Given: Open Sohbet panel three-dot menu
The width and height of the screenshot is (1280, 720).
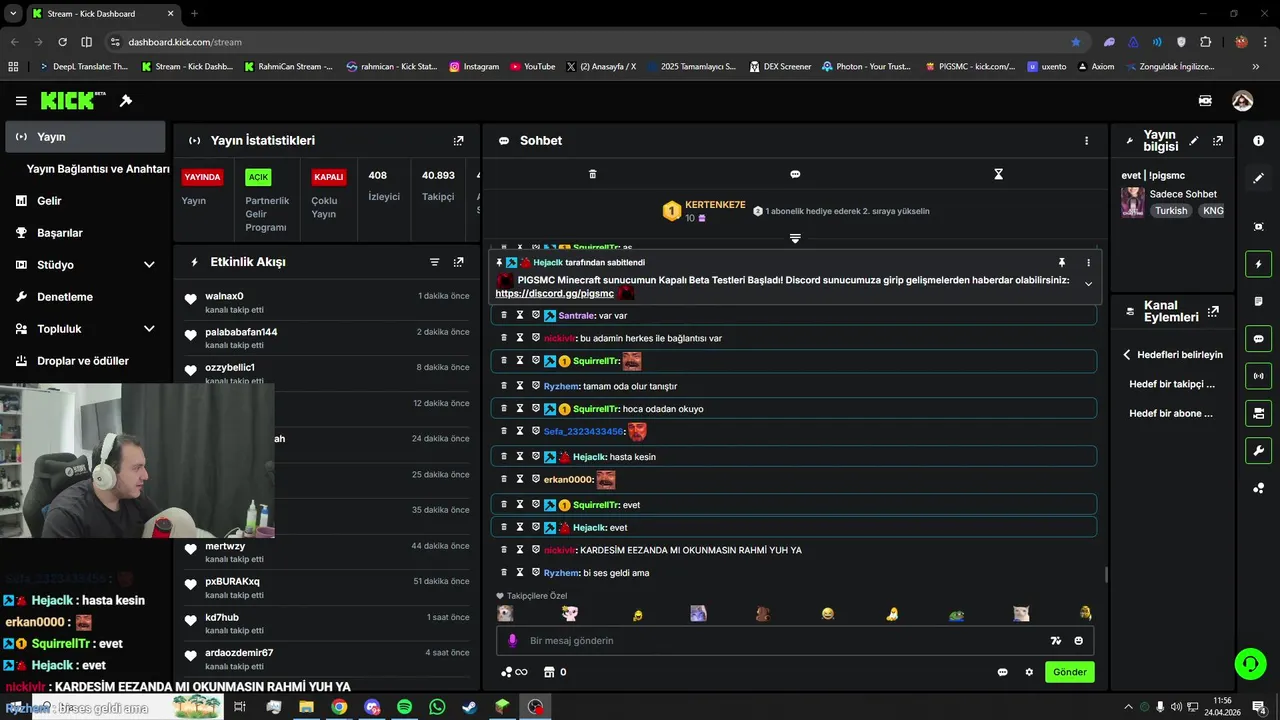Looking at the screenshot, I should click(1086, 141).
